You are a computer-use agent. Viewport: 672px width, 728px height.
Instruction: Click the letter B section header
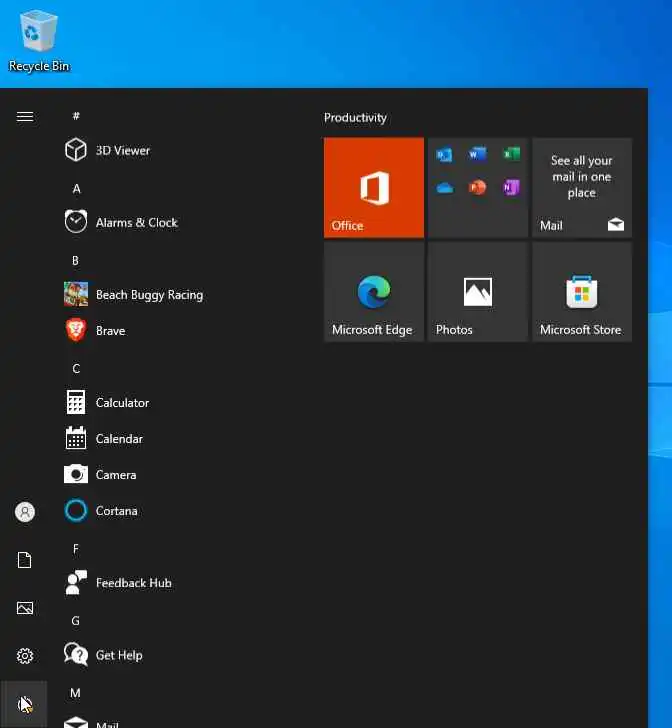coord(75,260)
